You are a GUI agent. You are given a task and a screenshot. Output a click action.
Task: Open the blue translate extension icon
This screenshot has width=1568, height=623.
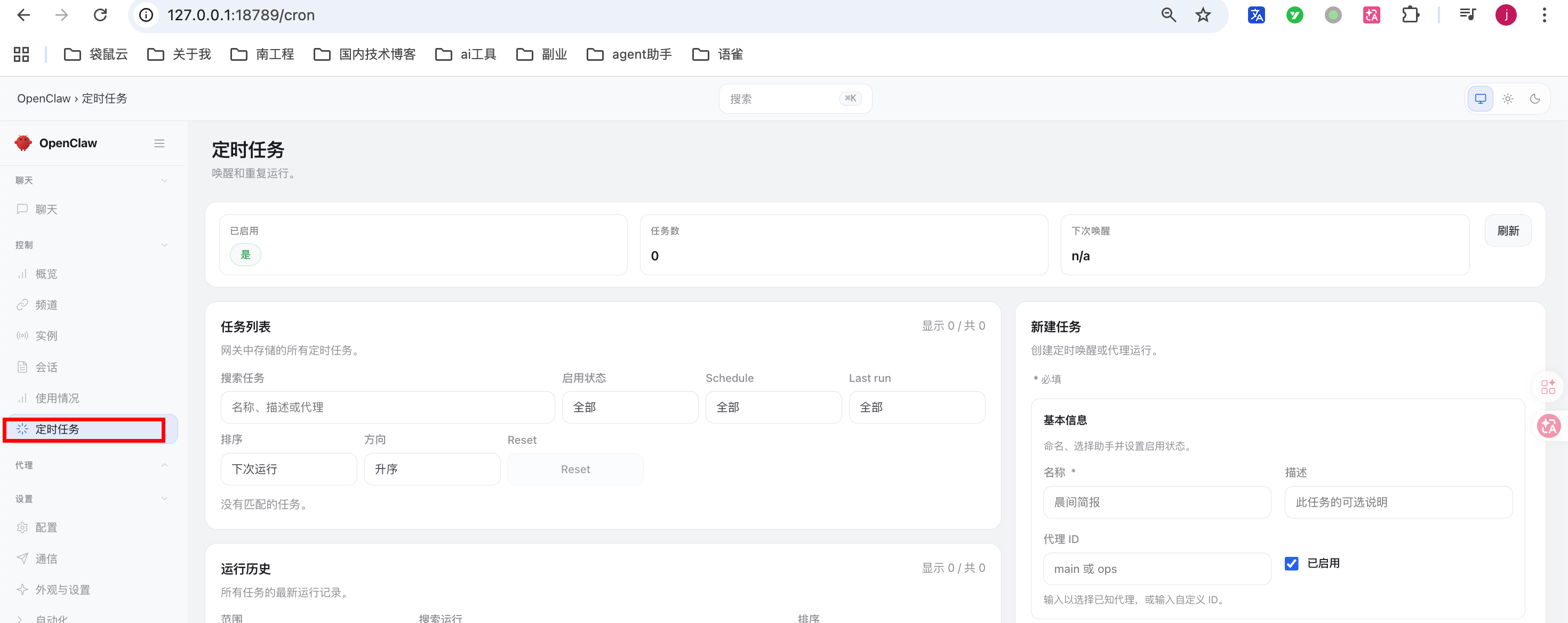(x=1256, y=14)
